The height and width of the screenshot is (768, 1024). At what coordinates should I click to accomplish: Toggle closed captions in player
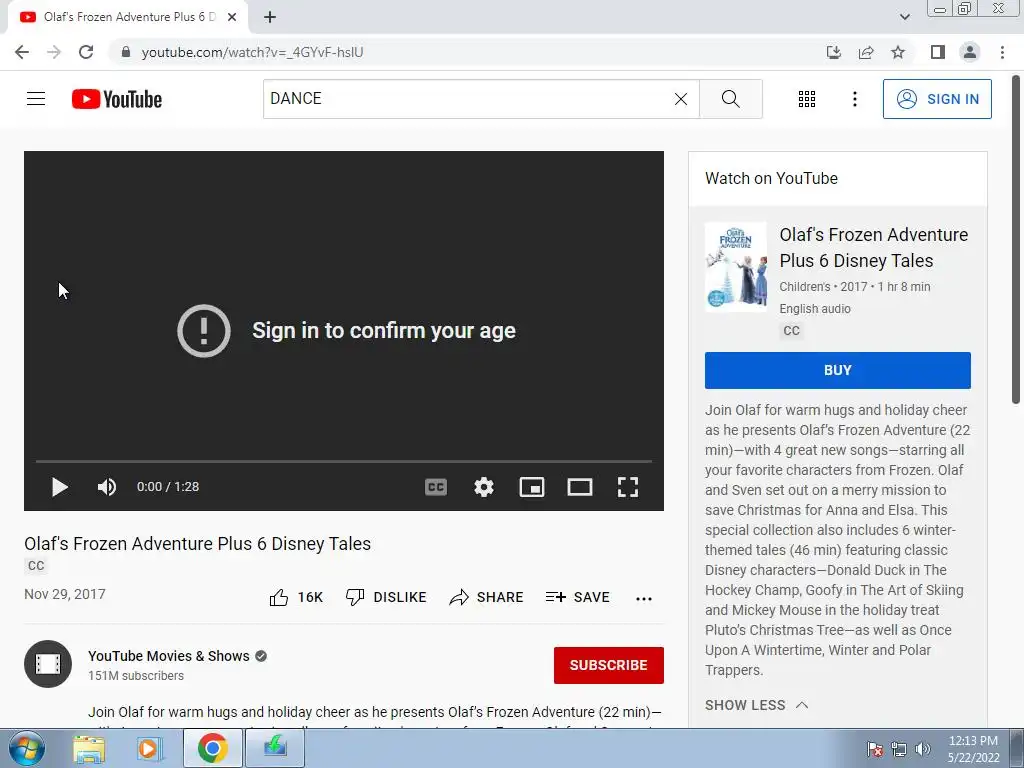point(436,487)
